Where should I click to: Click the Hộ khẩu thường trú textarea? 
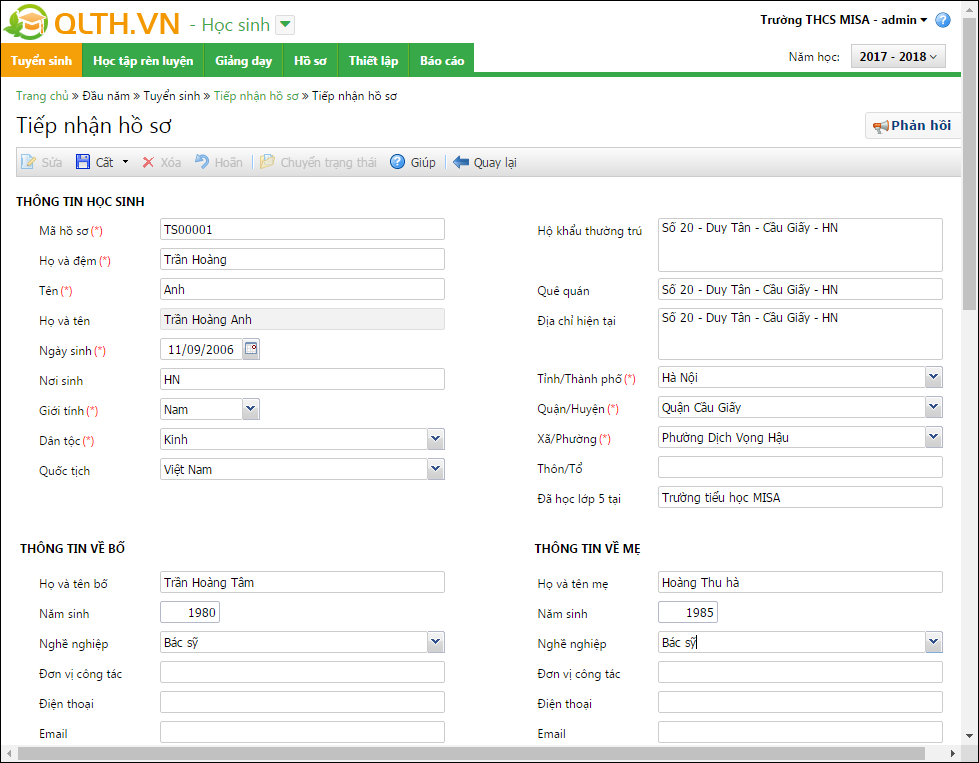point(800,245)
